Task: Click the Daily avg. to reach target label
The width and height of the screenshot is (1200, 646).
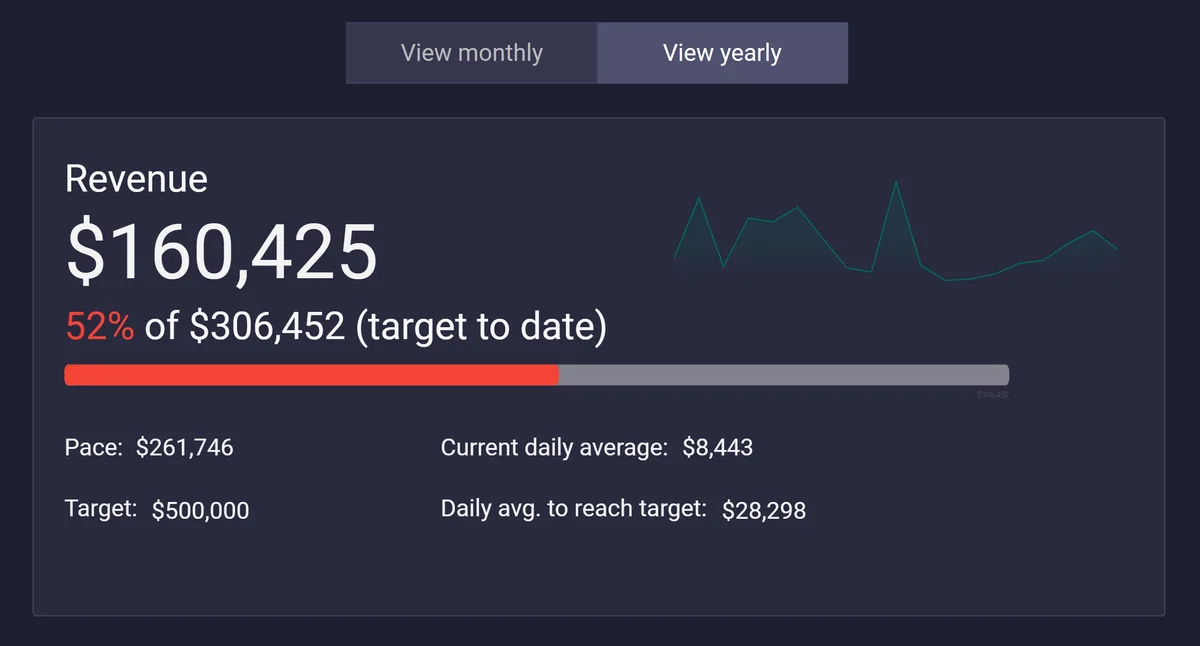Action: point(573,508)
